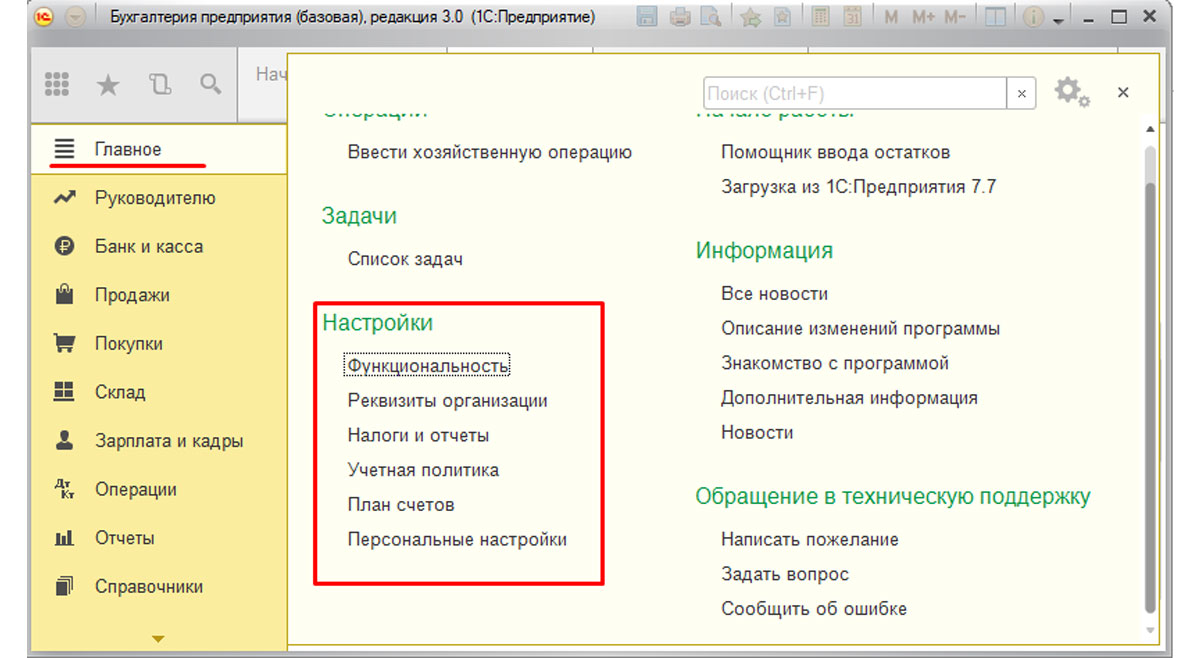Viewport: 1200px width, 658px height.
Task: Click the Склад boxes icon
Action: tap(64, 392)
